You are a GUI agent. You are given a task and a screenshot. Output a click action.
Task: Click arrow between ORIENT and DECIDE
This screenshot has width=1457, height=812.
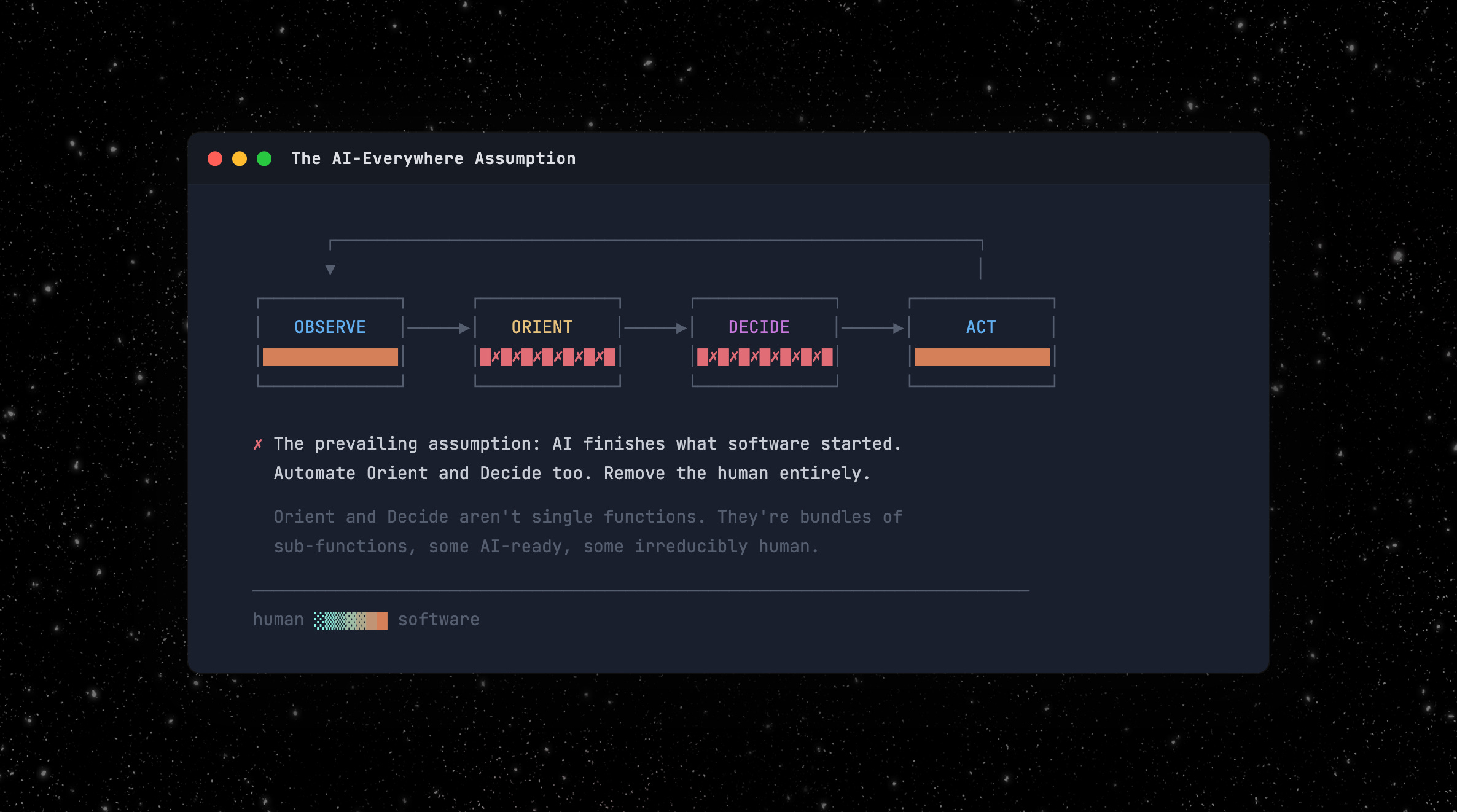tap(655, 329)
